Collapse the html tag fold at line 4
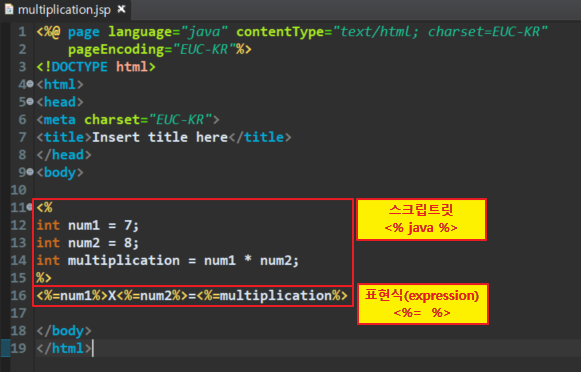Image resolution: width=581 pixels, height=372 pixels. [x=30, y=84]
